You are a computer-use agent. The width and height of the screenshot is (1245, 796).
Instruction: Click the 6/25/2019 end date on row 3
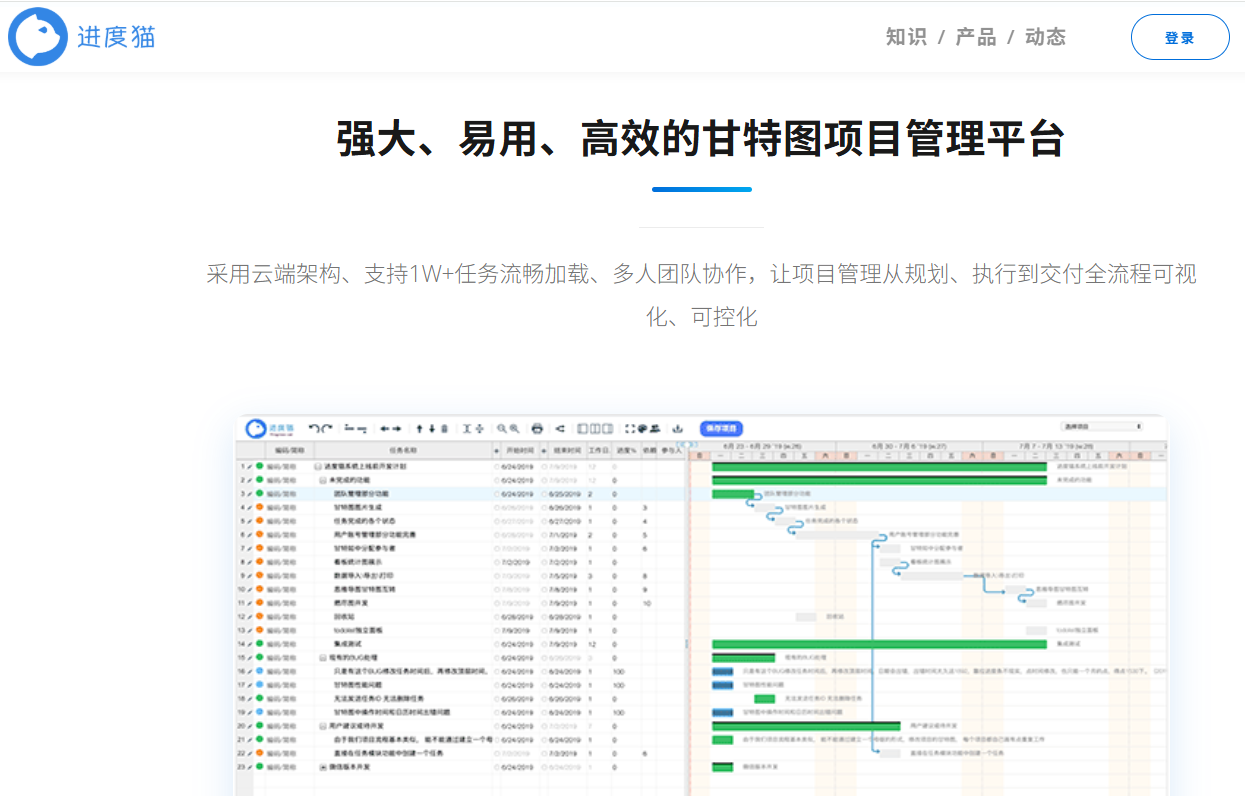565,494
